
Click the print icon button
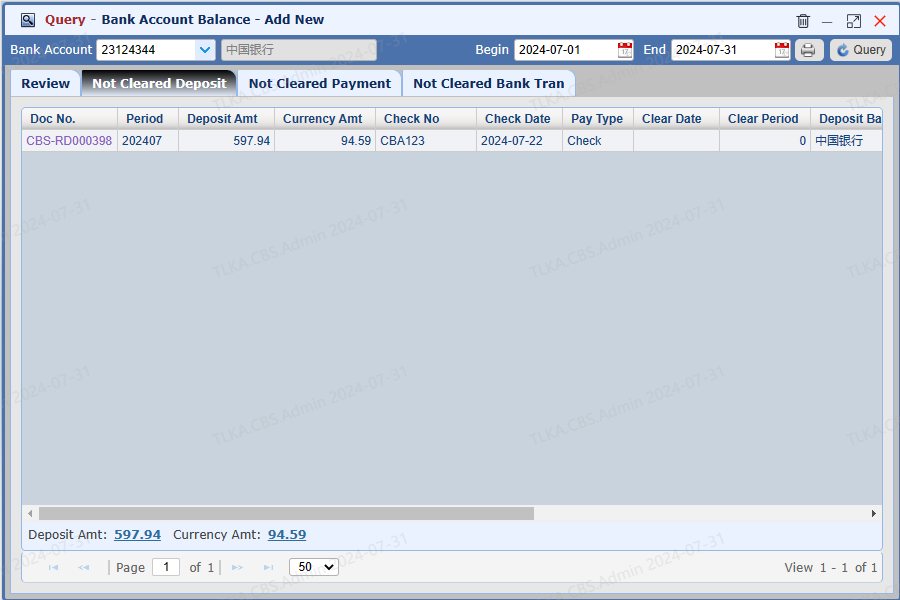809,50
